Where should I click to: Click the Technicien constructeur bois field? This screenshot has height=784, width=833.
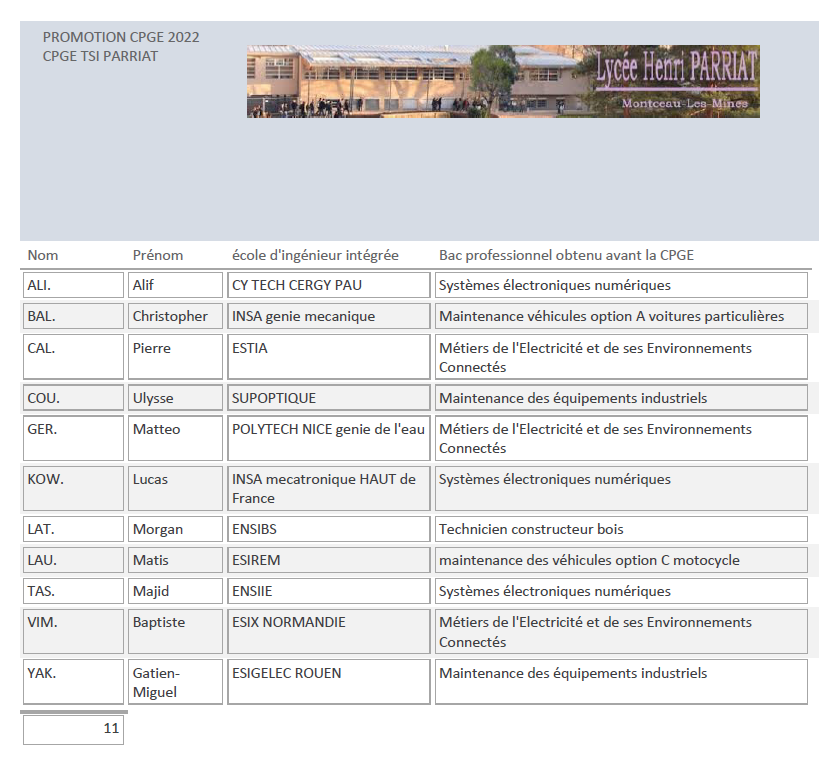pos(621,529)
